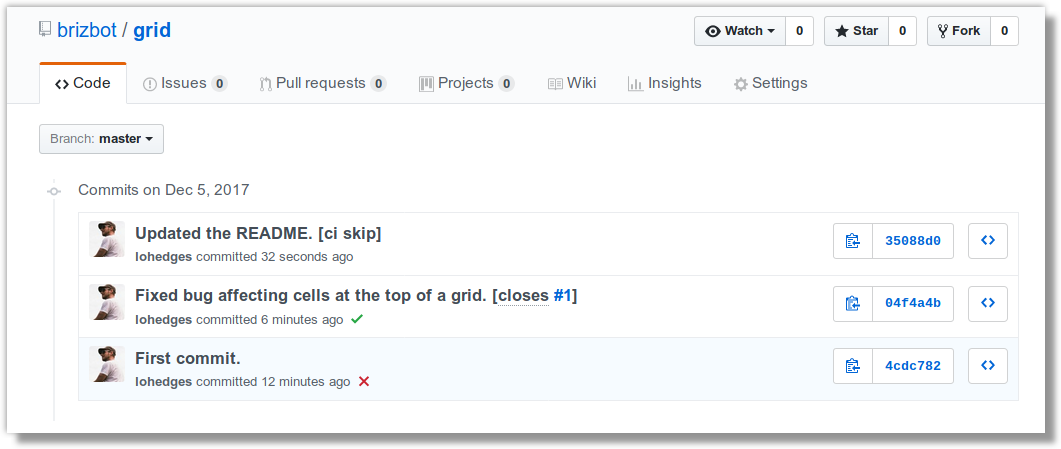
Task: Click the green check status icon
Action: click(358, 320)
